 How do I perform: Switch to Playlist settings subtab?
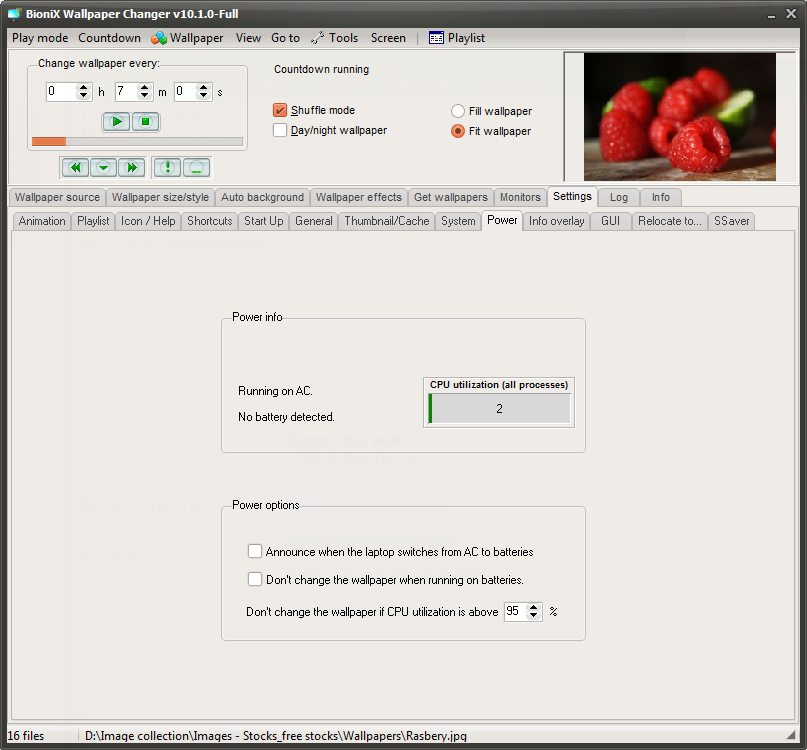coord(93,221)
